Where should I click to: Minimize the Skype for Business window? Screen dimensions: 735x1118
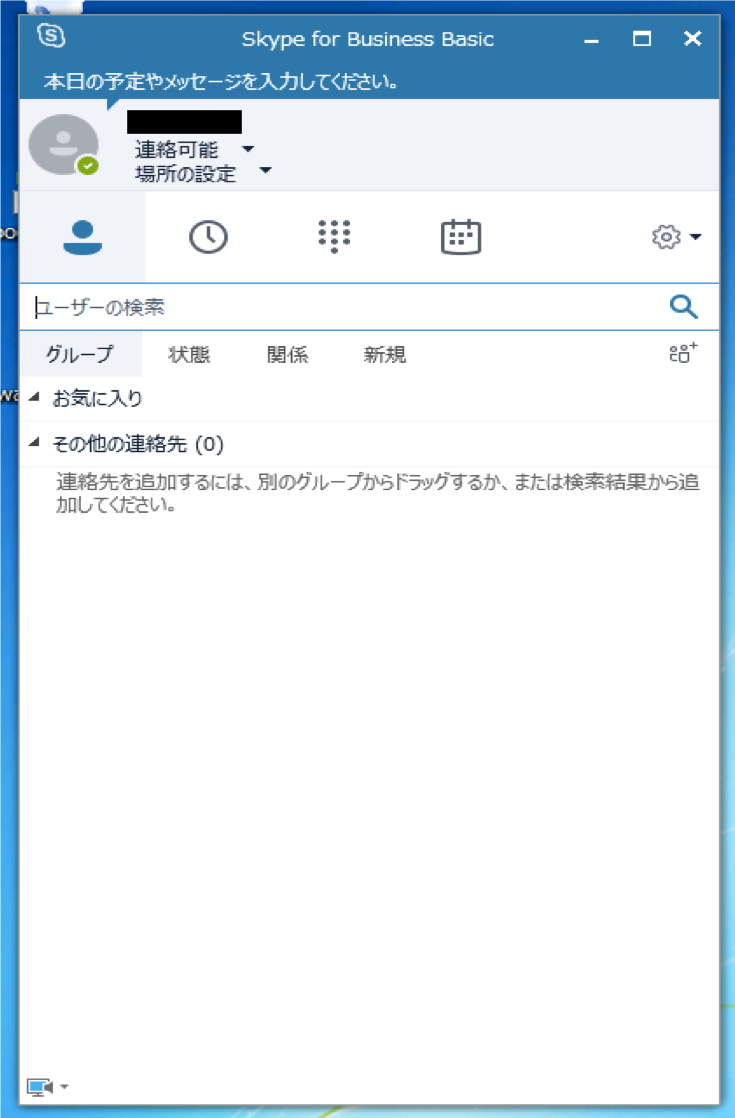click(591, 39)
